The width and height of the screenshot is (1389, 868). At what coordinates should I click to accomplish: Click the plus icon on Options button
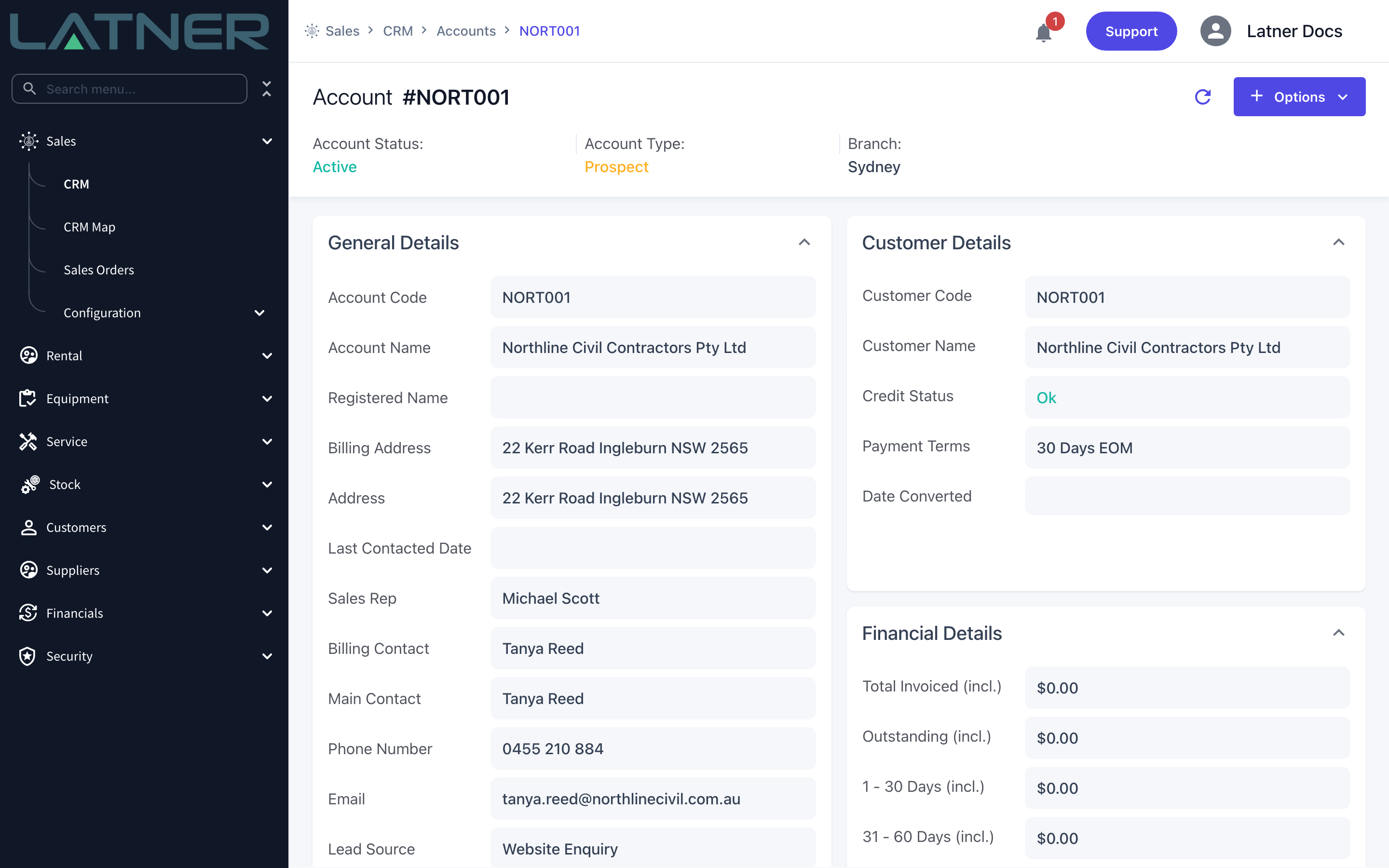pyautogui.click(x=1256, y=96)
